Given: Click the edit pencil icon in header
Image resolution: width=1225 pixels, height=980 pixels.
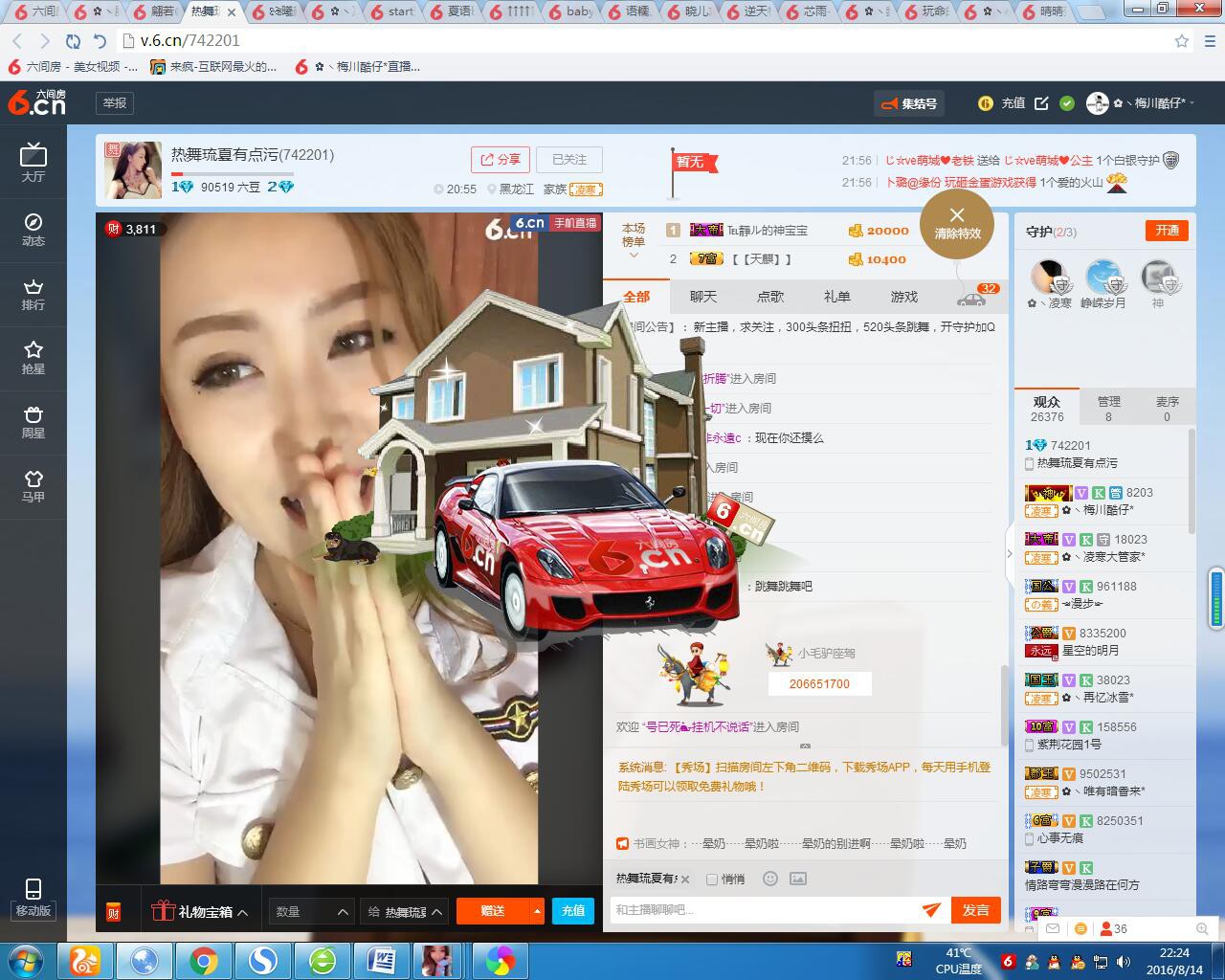Looking at the screenshot, I should (x=1041, y=103).
